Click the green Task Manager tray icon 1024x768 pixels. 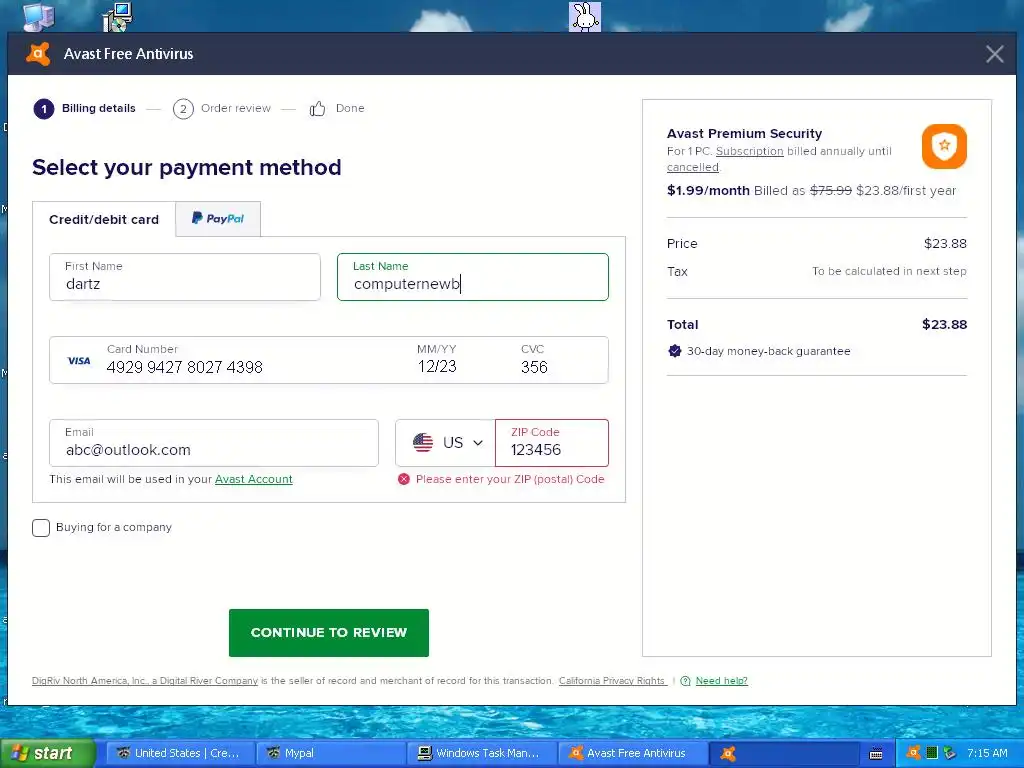(x=932, y=752)
